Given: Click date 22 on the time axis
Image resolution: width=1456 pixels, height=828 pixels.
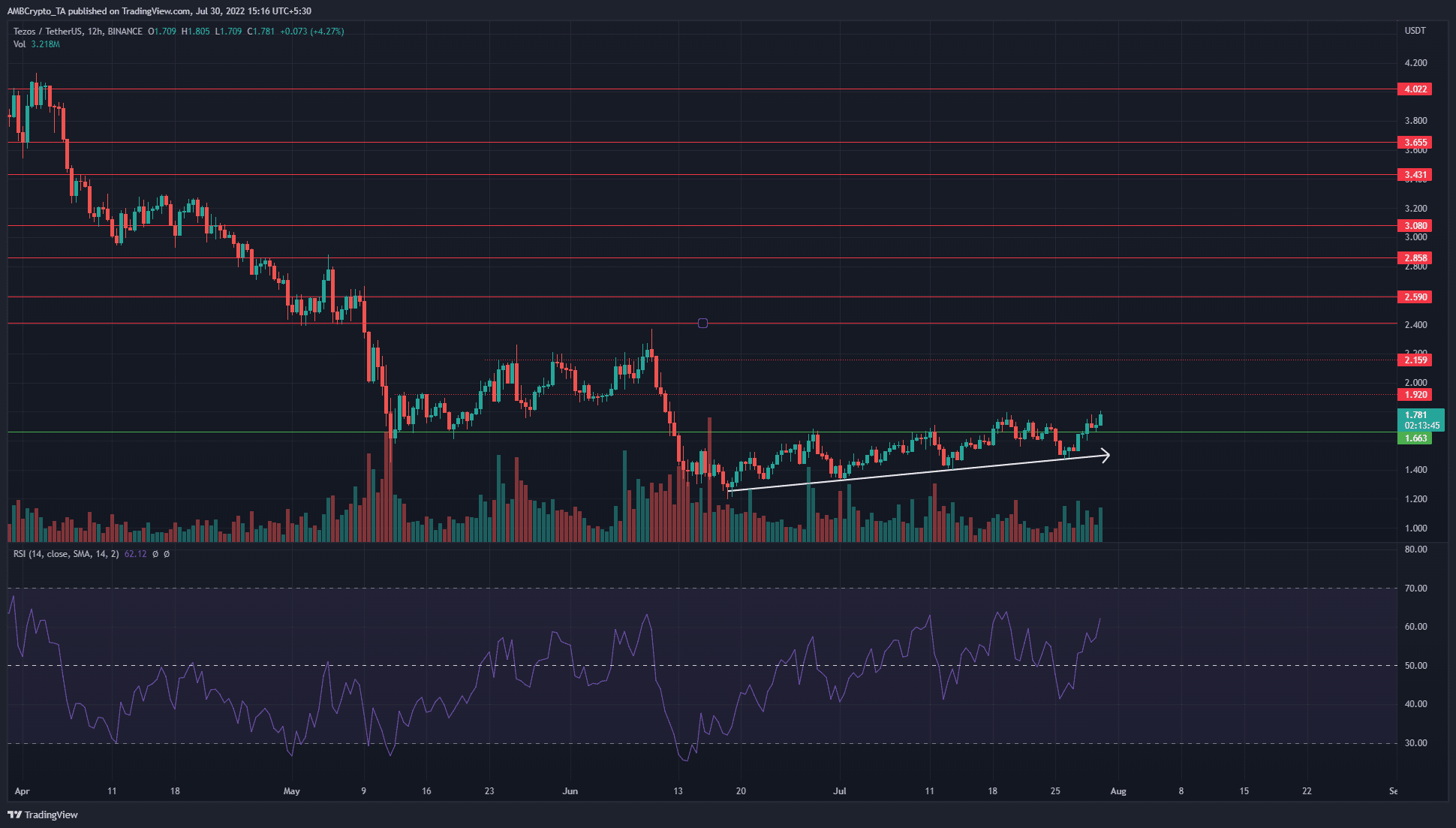Looking at the screenshot, I should point(1307,791).
